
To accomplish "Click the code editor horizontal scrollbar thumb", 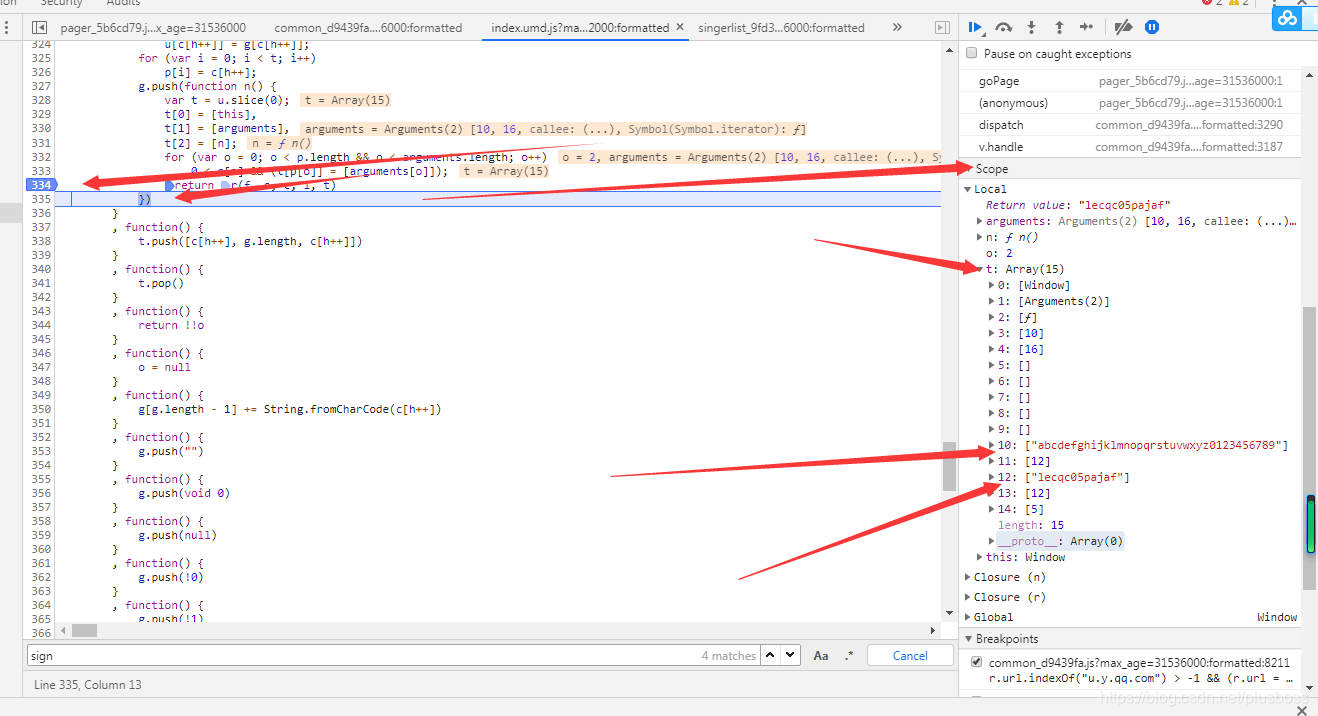I will [x=84, y=631].
